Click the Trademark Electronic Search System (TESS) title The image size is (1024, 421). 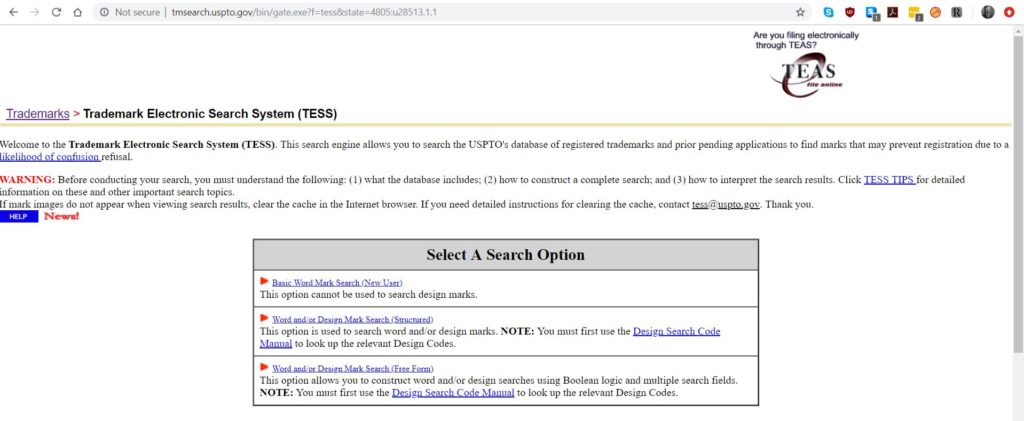click(210, 114)
